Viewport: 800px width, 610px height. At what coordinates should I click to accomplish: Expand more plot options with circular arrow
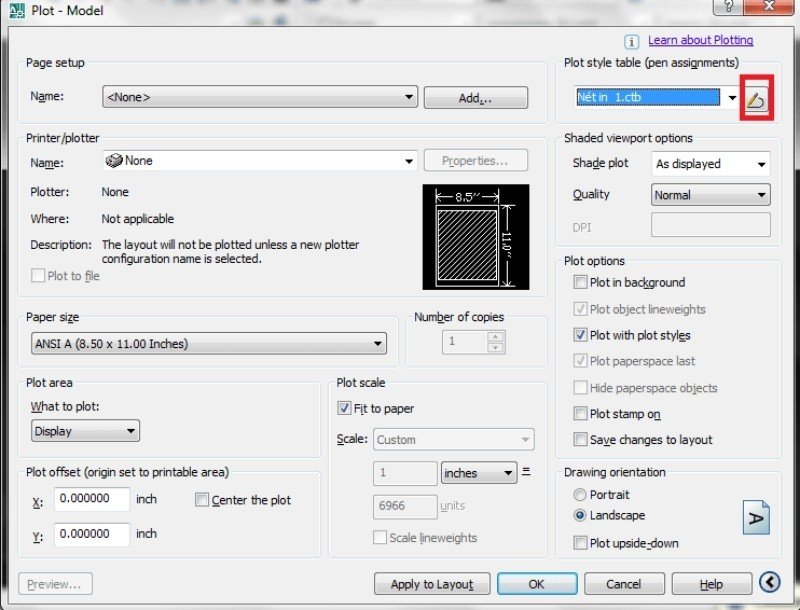(x=770, y=583)
